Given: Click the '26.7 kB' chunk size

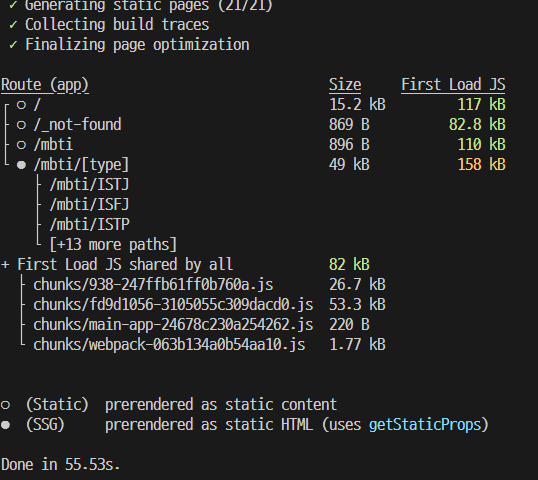Looking at the screenshot, I should [357, 285].
